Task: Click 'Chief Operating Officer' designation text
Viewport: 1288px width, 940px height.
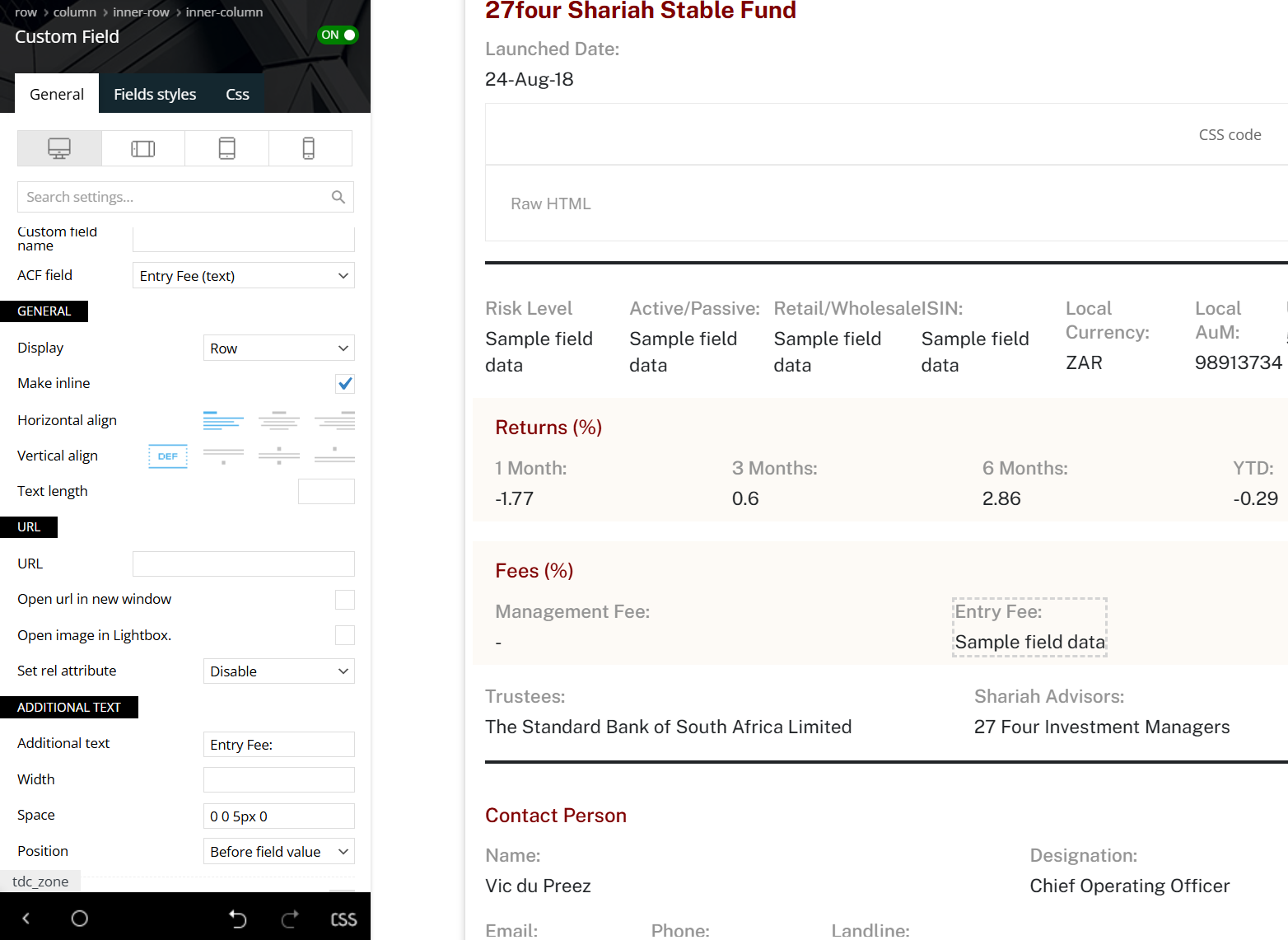Action: (1130, 886)
